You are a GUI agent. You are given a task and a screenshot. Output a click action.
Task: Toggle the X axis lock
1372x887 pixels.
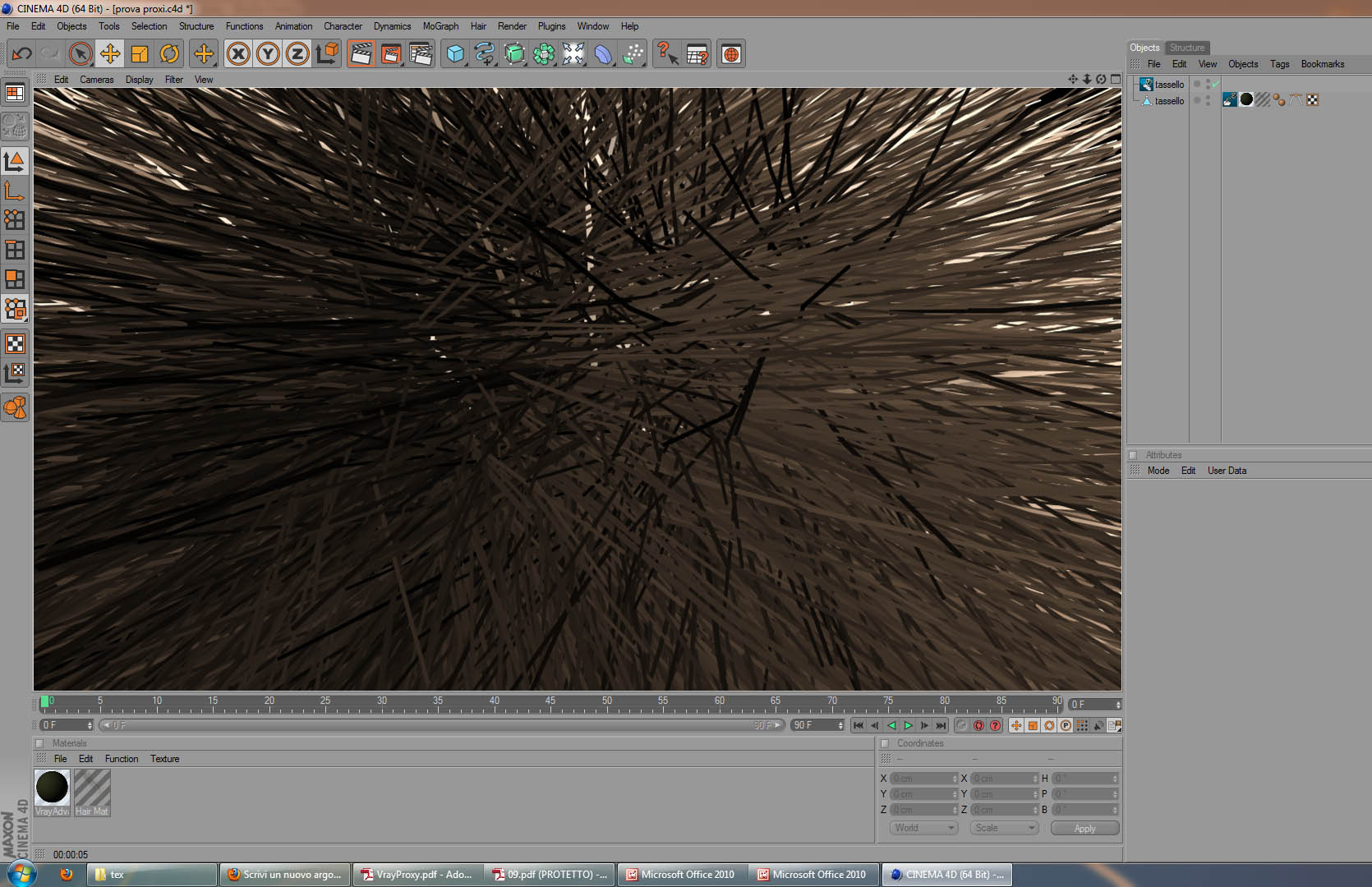click(238, 54)
